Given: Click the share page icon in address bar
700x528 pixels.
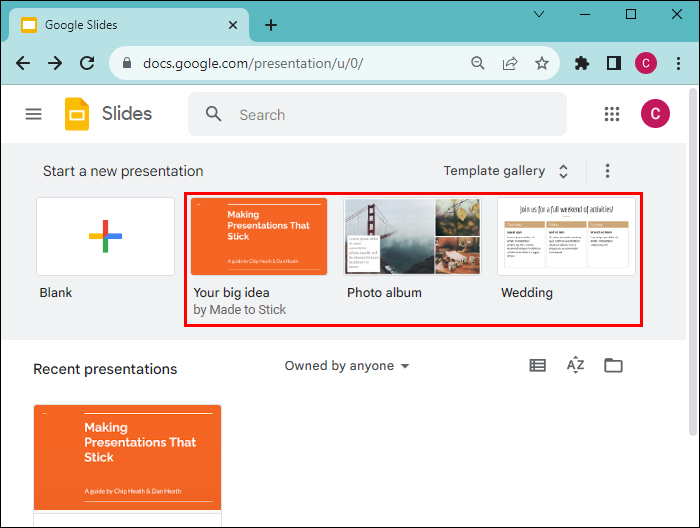Looking at the screenshot, I should (510, 63).
